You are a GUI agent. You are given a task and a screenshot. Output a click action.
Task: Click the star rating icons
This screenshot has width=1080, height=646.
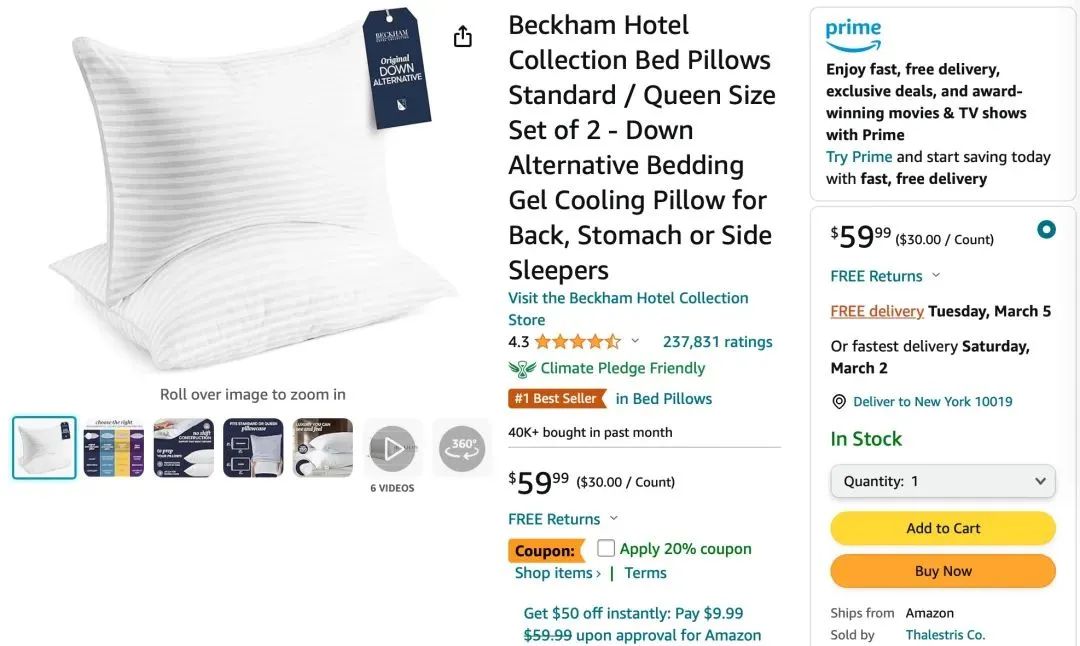pos(577,342)
